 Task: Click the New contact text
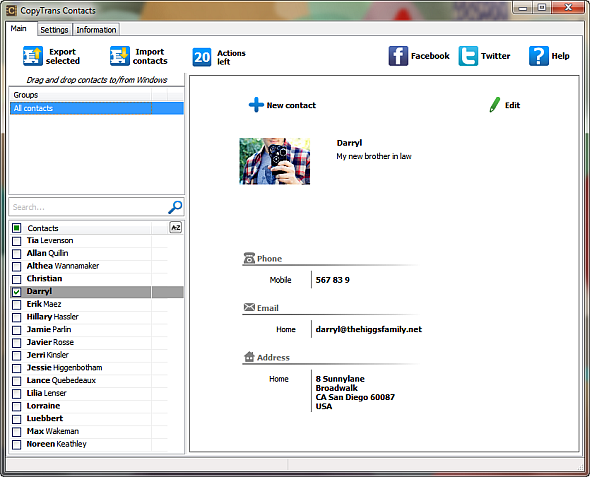[x=291, y=105]
